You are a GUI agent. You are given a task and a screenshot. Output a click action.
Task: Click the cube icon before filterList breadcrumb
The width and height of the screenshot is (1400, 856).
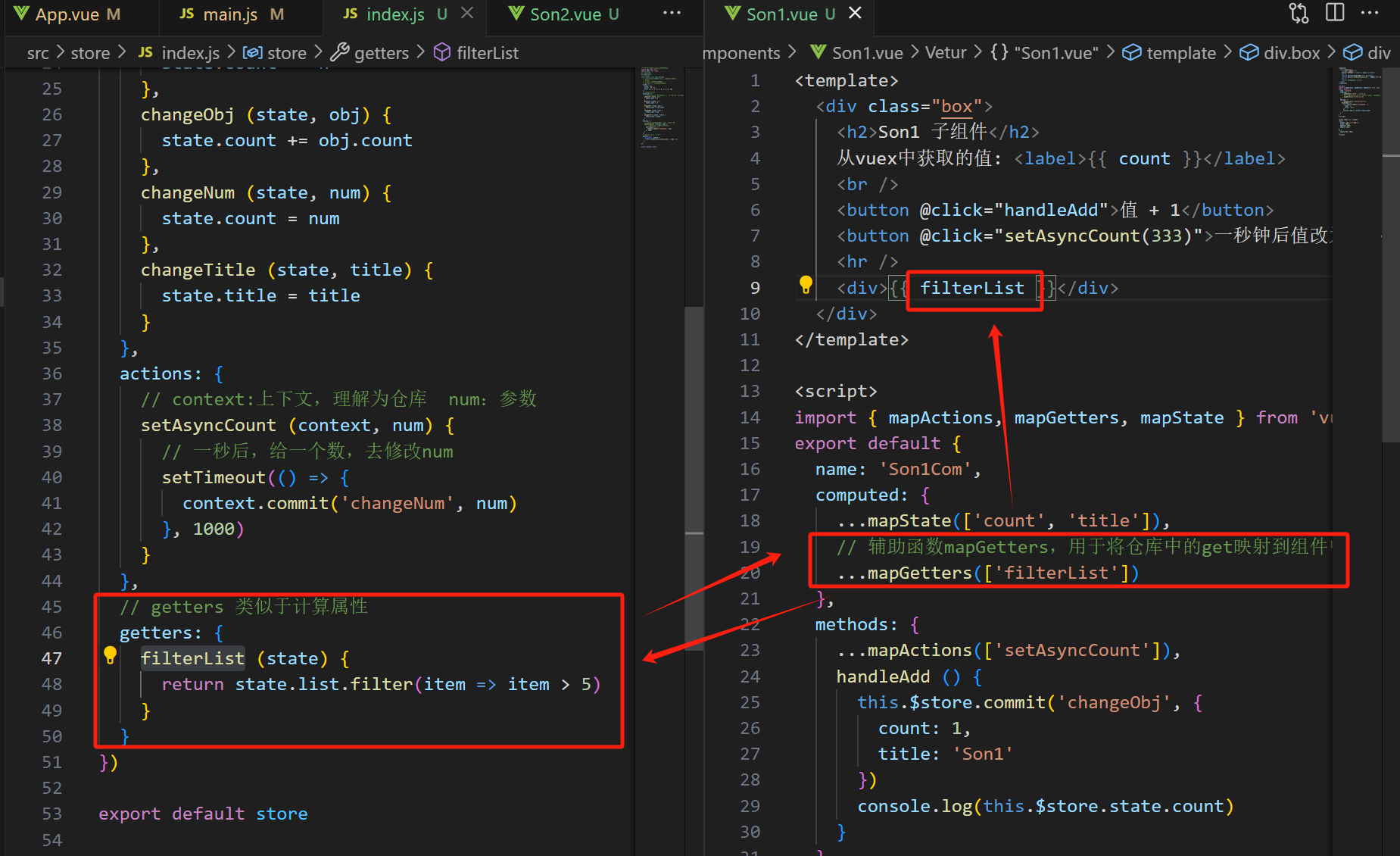pos(442,52)
